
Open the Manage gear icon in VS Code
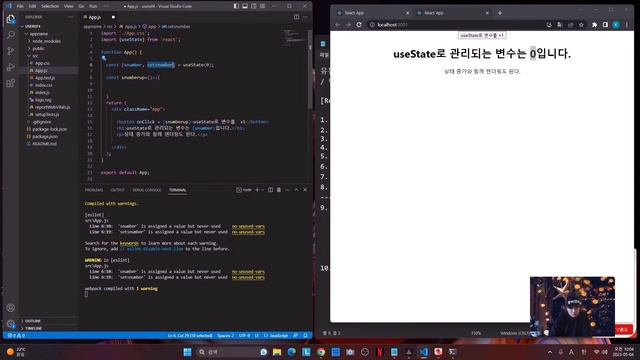11,324
